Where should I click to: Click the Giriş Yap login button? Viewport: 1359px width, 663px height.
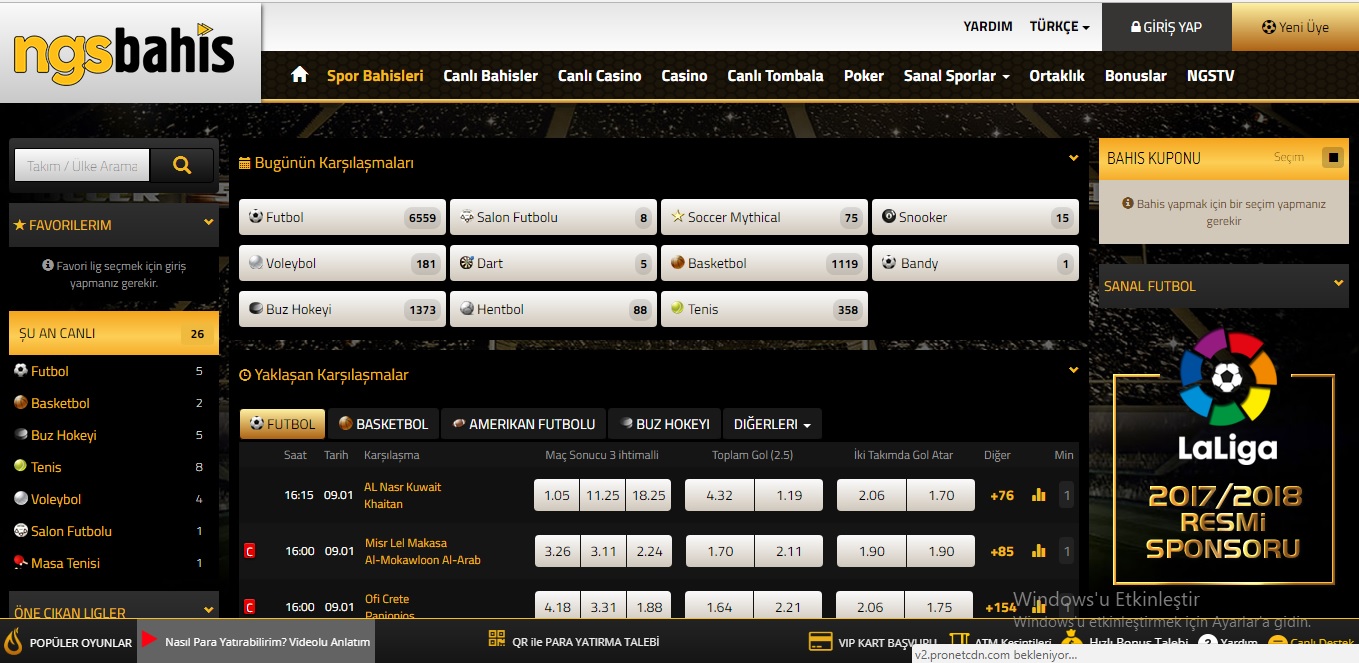click(x=1166, y=27)
